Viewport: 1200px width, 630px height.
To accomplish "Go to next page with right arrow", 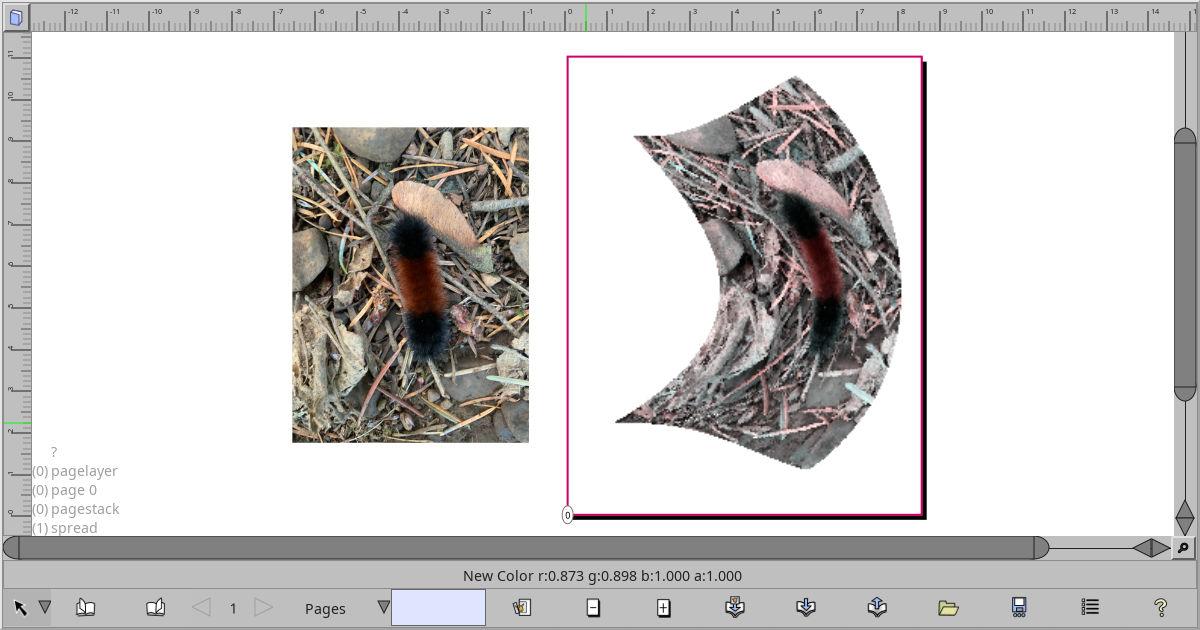I will point(263,607).
